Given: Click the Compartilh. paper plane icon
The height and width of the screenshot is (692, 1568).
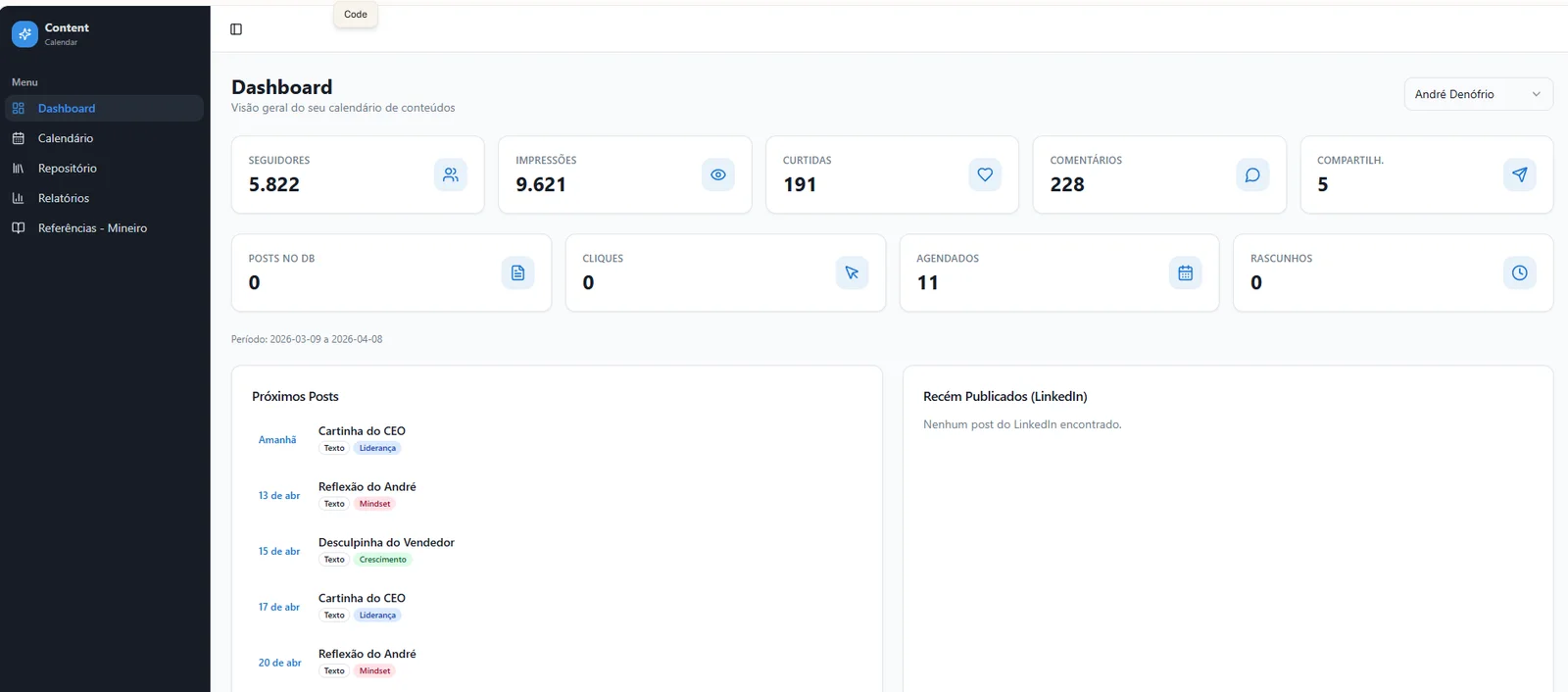Looking at the screenshot, I should [1519, 174].
